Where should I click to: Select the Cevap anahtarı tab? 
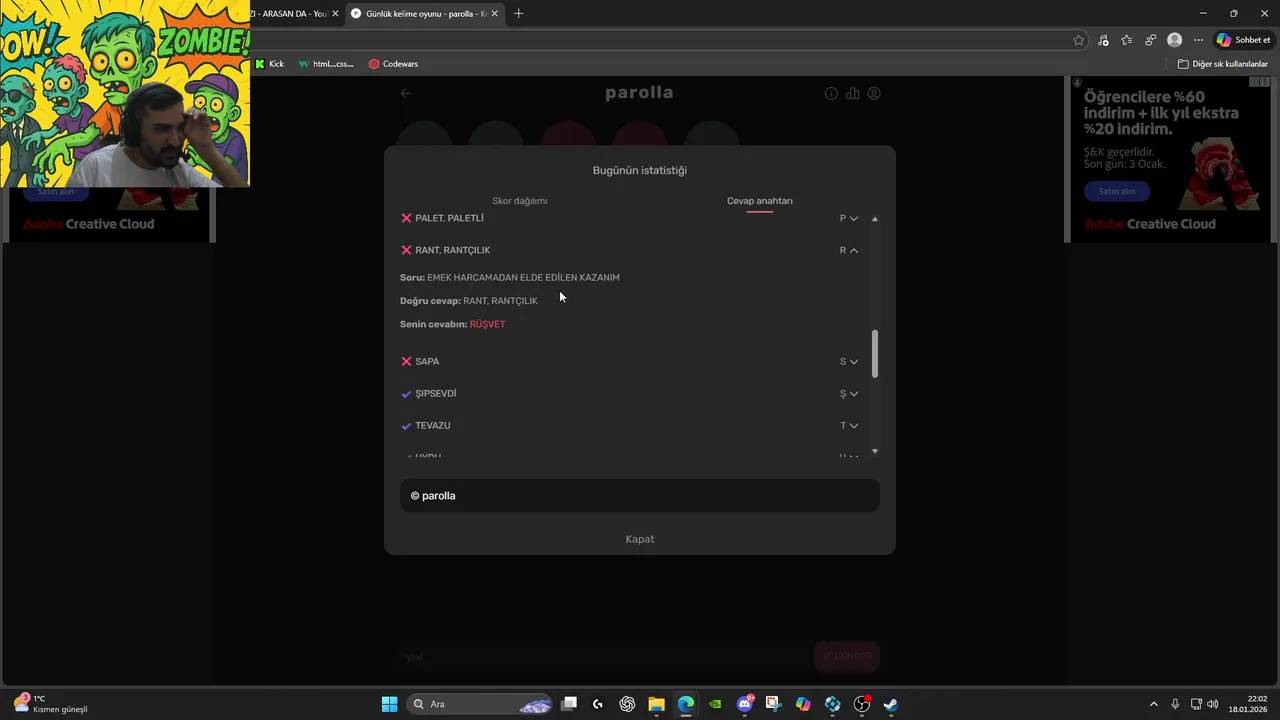759,201
